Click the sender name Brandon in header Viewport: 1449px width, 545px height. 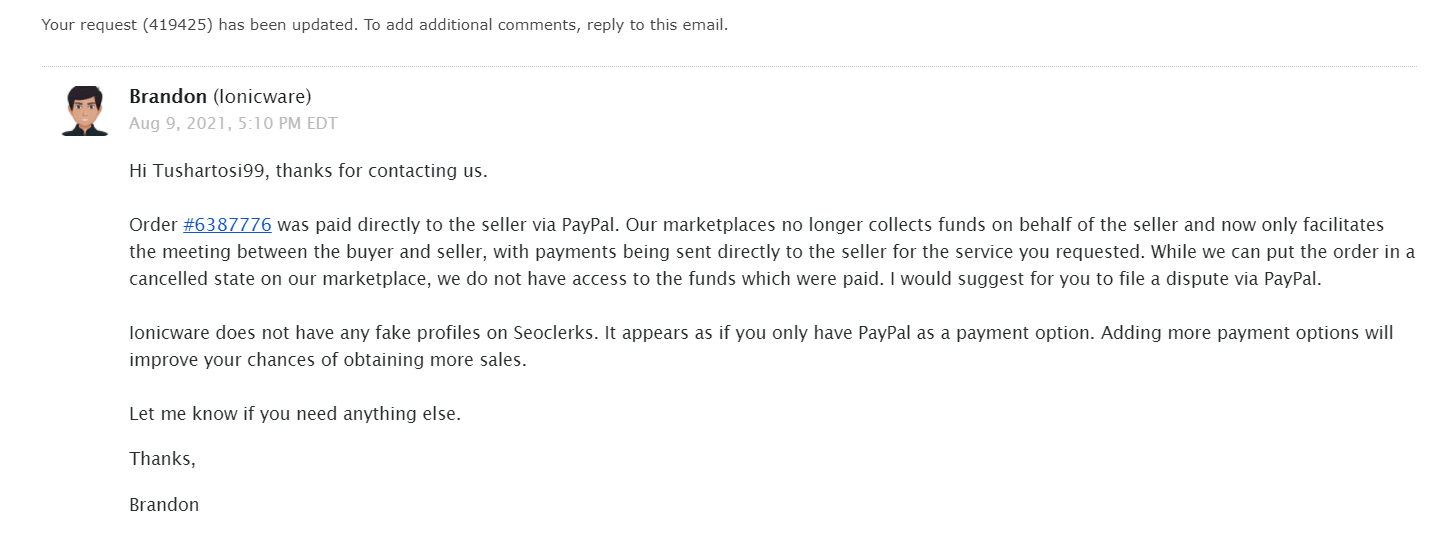coord(168,97)
